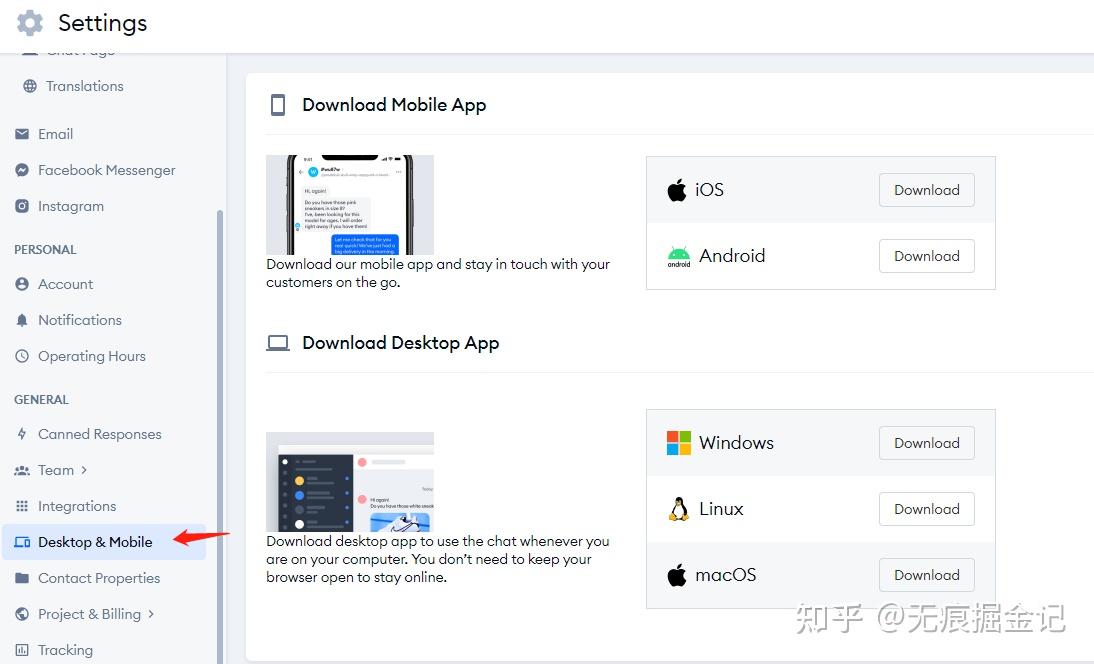Click the Facebook Messenger icon
Viewport: 1094px width, 664px height.
pos(22,170)
